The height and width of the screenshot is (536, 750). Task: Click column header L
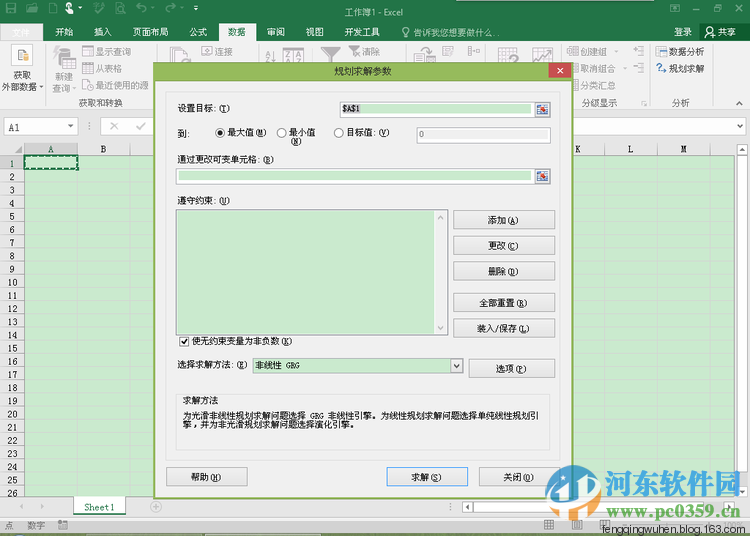click(630, 149)
